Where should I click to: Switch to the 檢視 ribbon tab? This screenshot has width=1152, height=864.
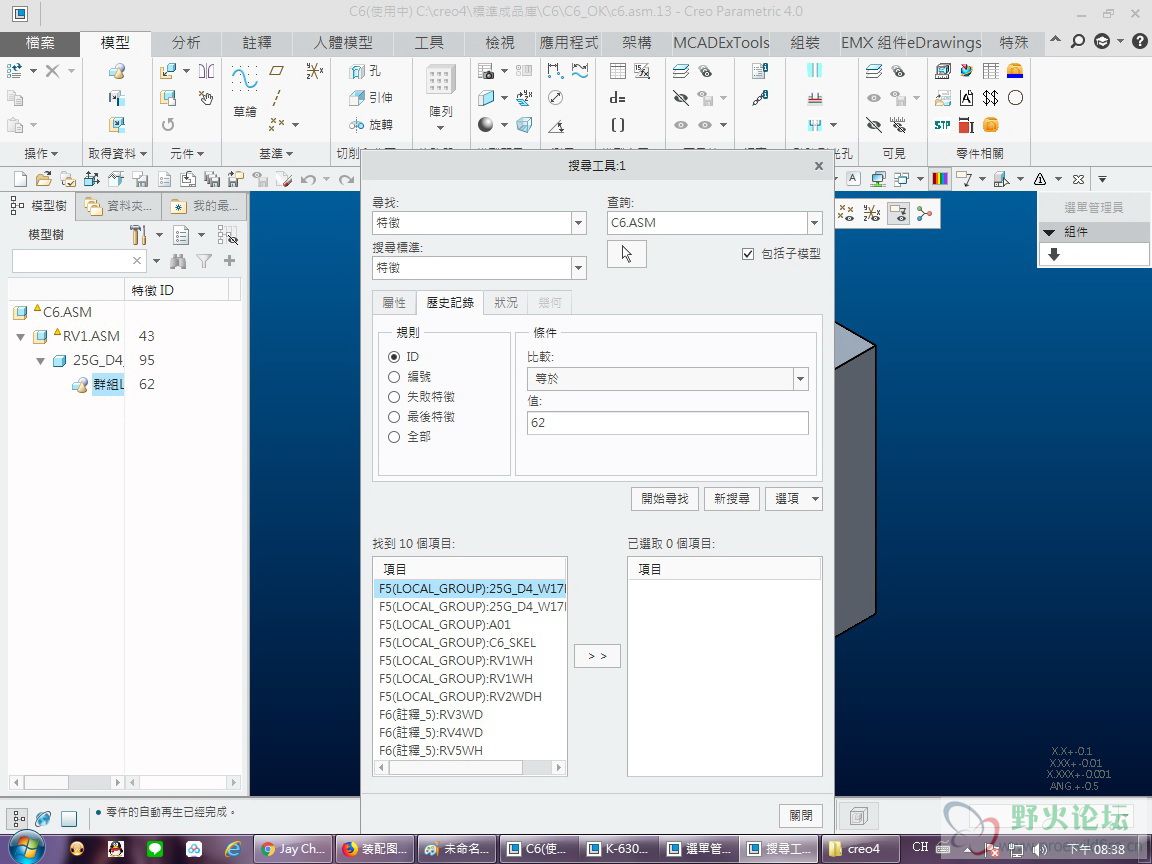tap(500, 43)
